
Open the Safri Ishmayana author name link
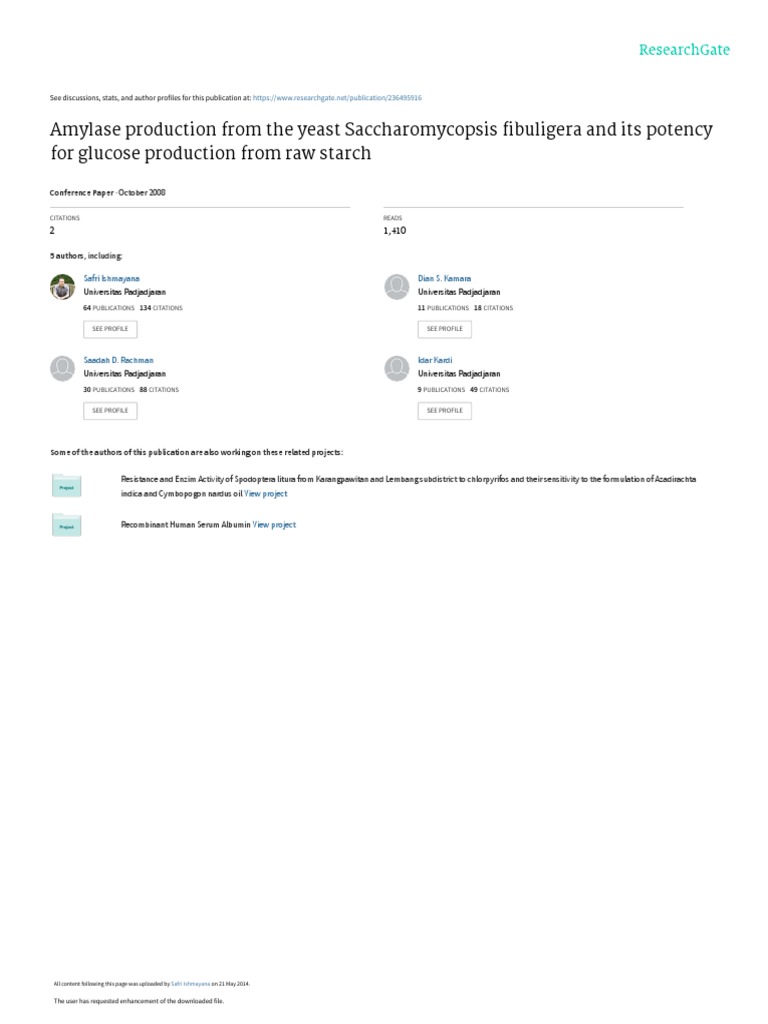[x=109, y=278]
